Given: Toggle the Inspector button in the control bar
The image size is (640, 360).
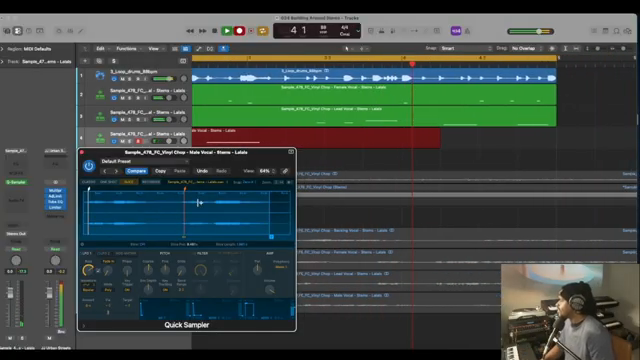Looking at the screenshot, I should (18, 31).
